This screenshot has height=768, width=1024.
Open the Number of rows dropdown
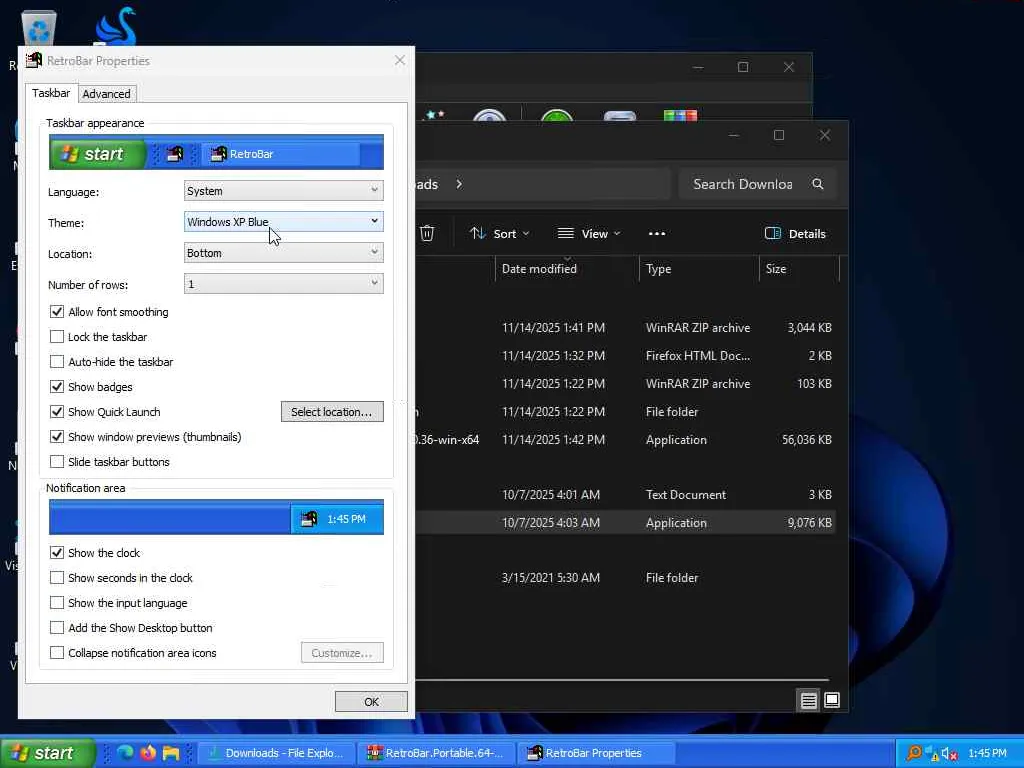click(283, 284)
